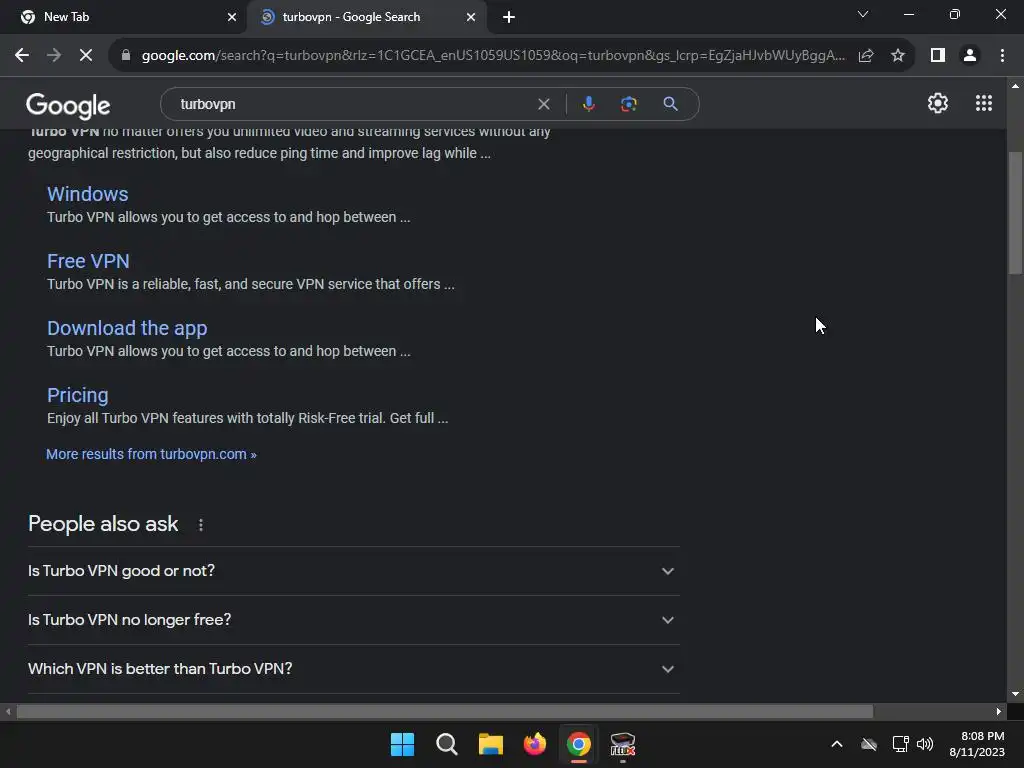
Task: Open Chrome three-dot menu
Action: click(1002, 56)
